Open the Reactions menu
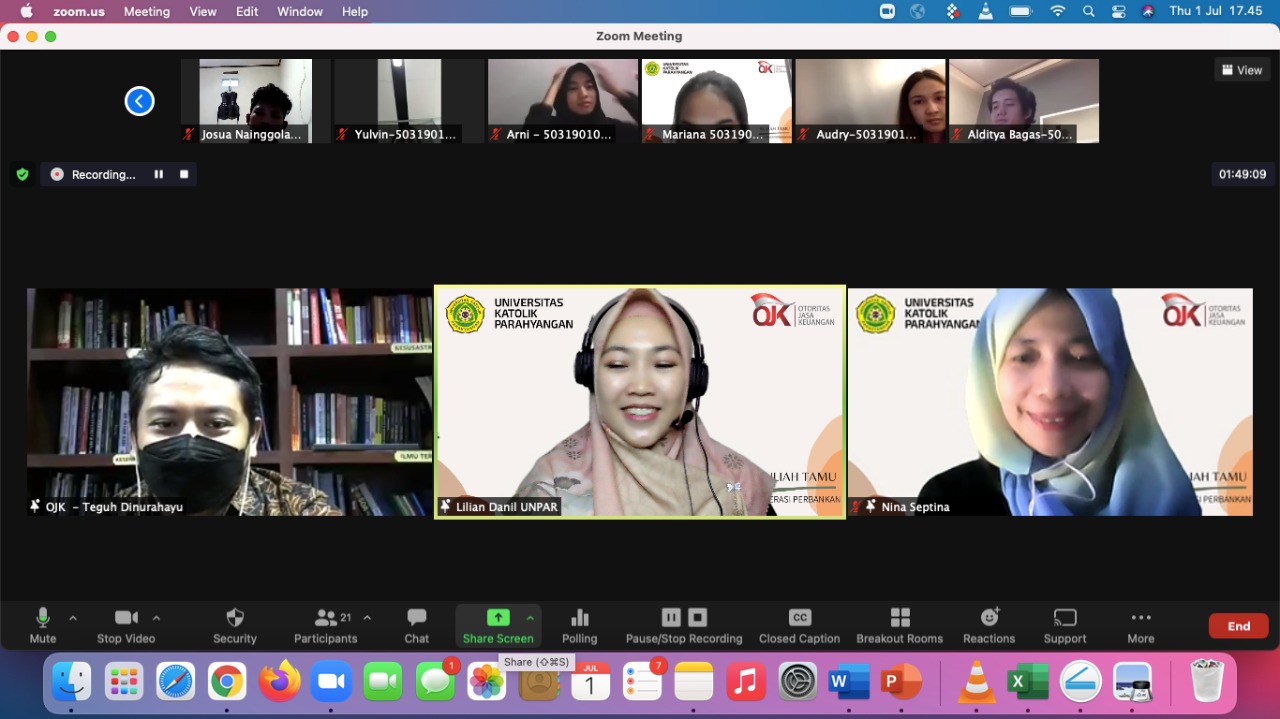The image size is (1280, 719). click(989, 625)
